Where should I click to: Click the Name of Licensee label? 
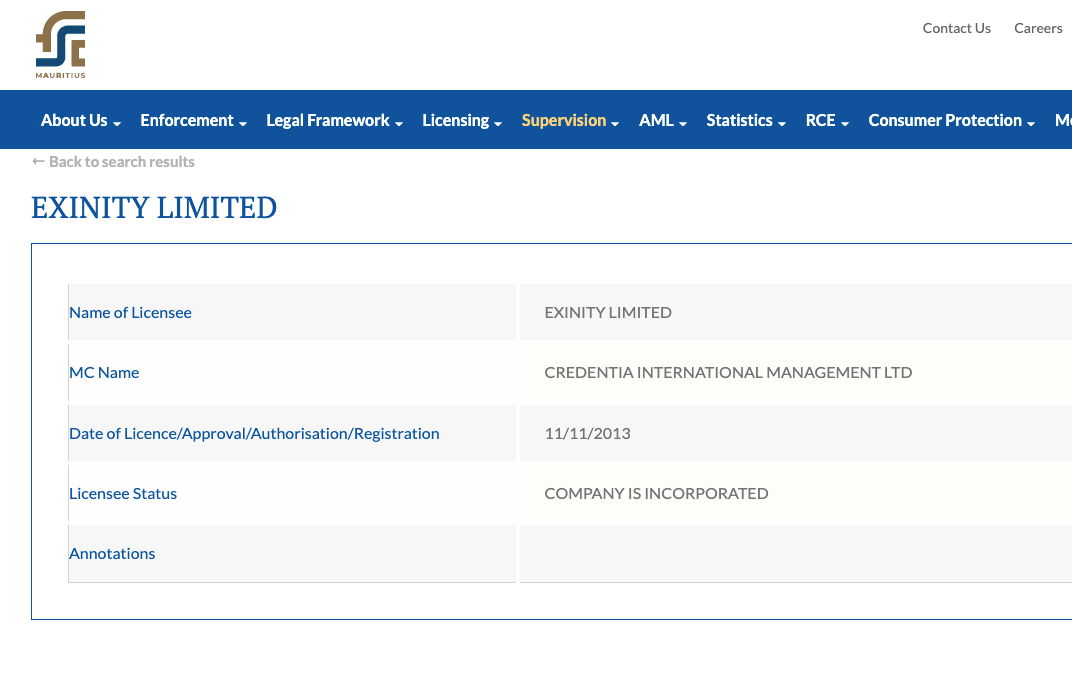coord(130,313)
